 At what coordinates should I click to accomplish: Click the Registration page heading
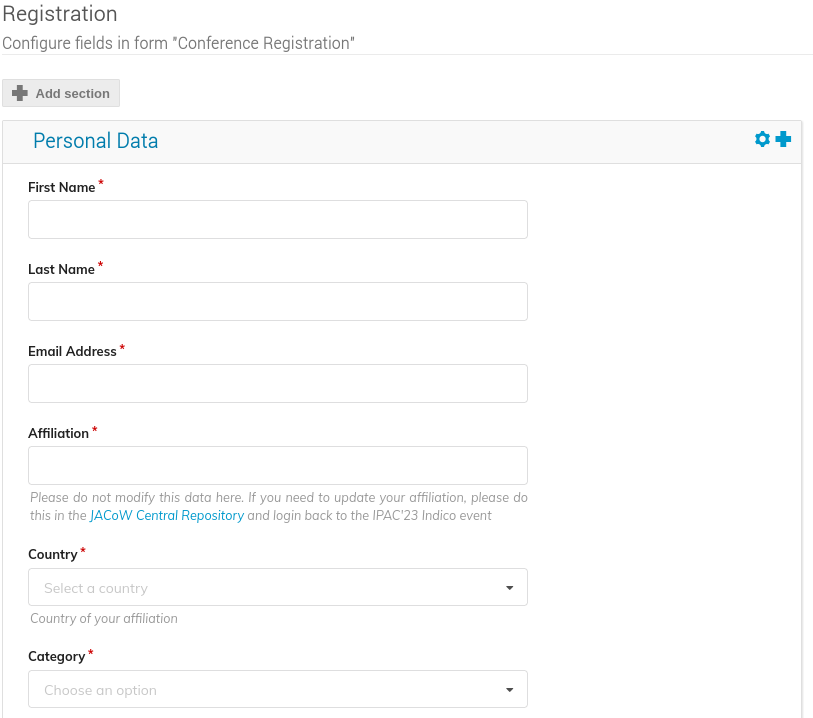[60, 14]
